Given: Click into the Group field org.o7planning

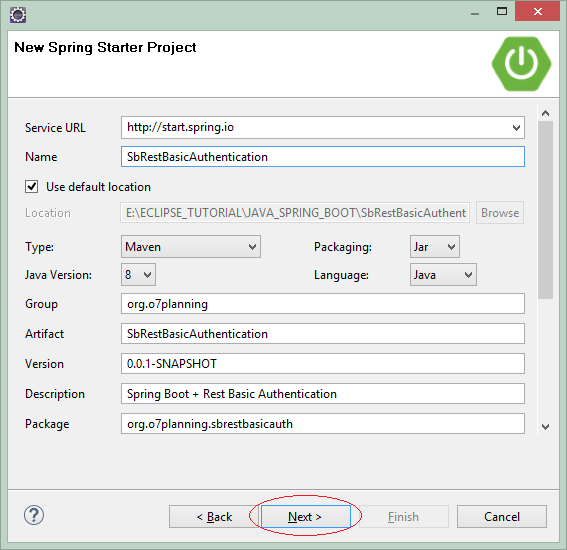Looking at the screenshot, I should [323, 304].
